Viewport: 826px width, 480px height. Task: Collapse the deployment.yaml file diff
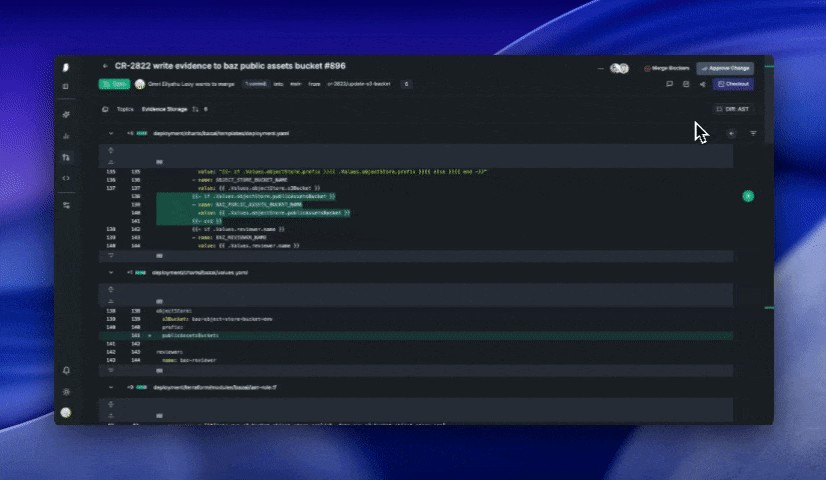pyautogui.click(x=111, y=133)
